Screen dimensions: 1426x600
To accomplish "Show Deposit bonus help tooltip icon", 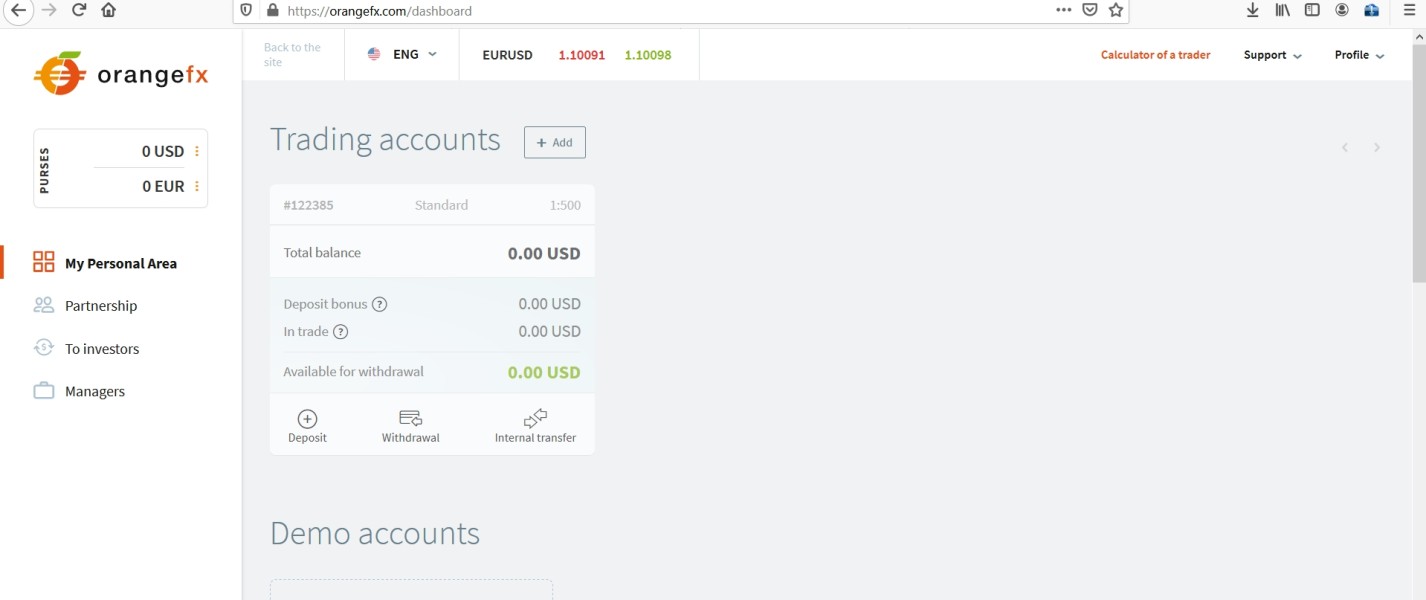I will [x=379, y=304].
